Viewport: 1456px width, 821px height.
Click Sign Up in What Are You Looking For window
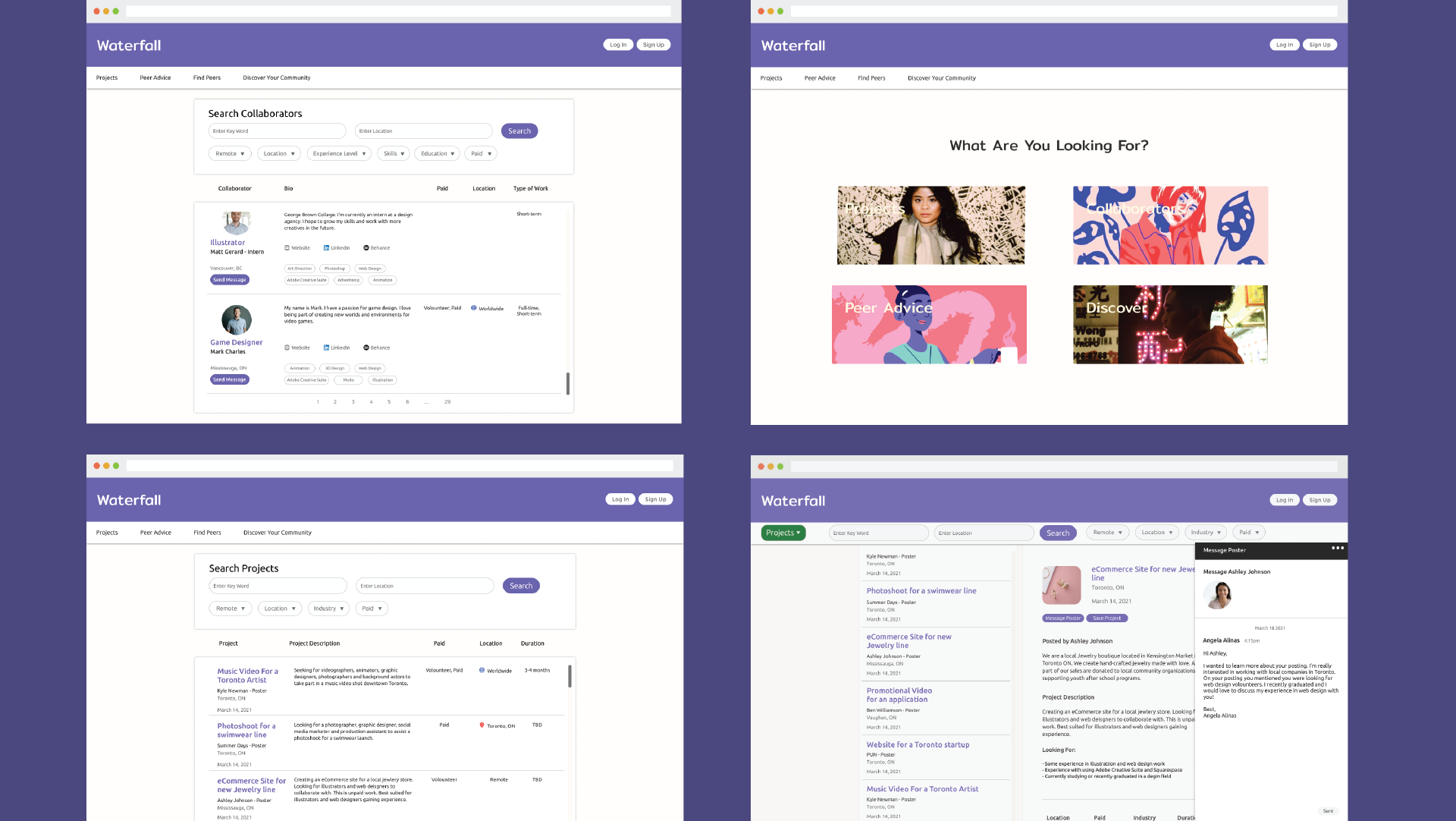[x=1319, y=45]
